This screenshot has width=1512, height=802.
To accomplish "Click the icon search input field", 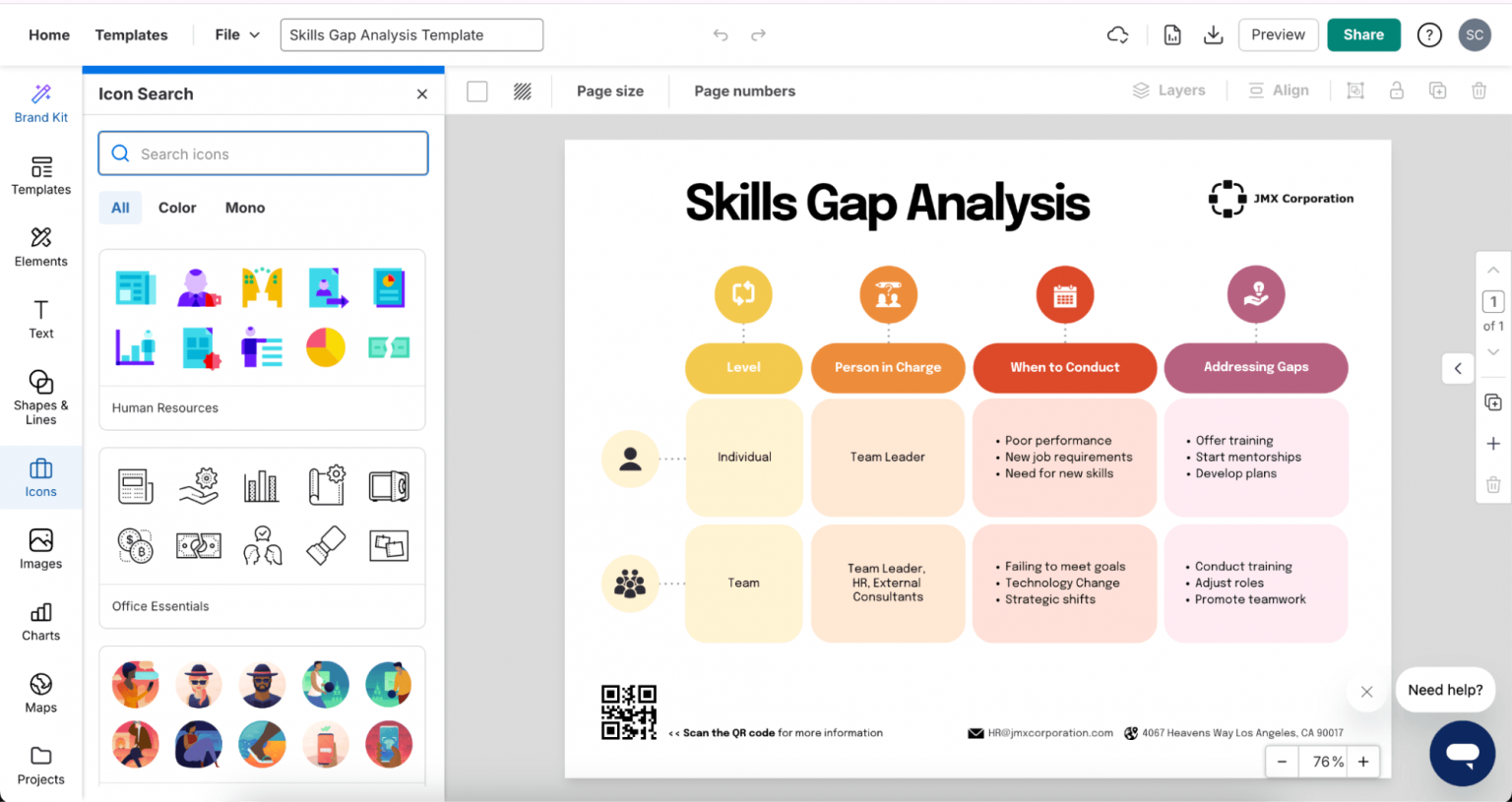I will pos(263,154).
